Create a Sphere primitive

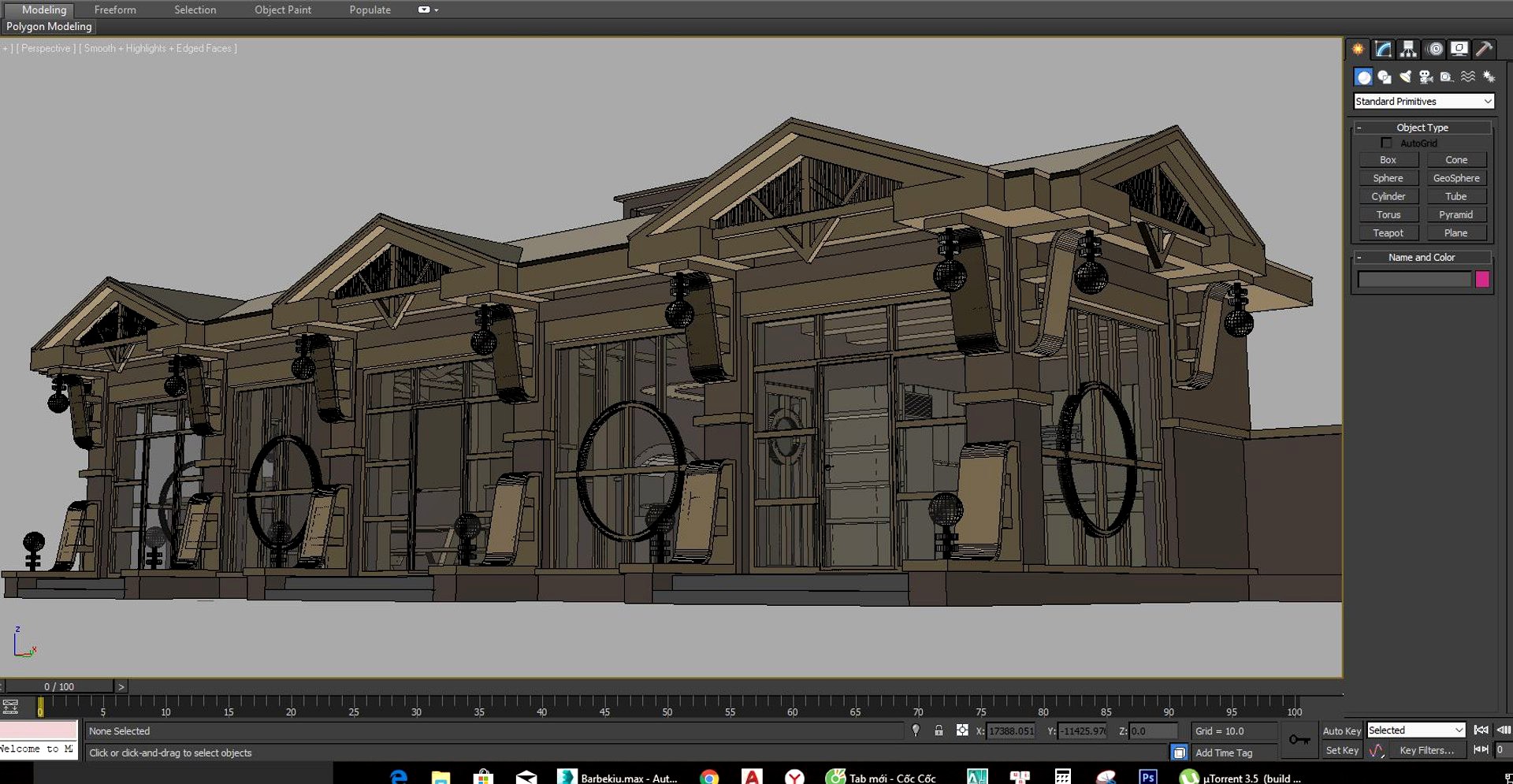click(x=1388, y=178)
